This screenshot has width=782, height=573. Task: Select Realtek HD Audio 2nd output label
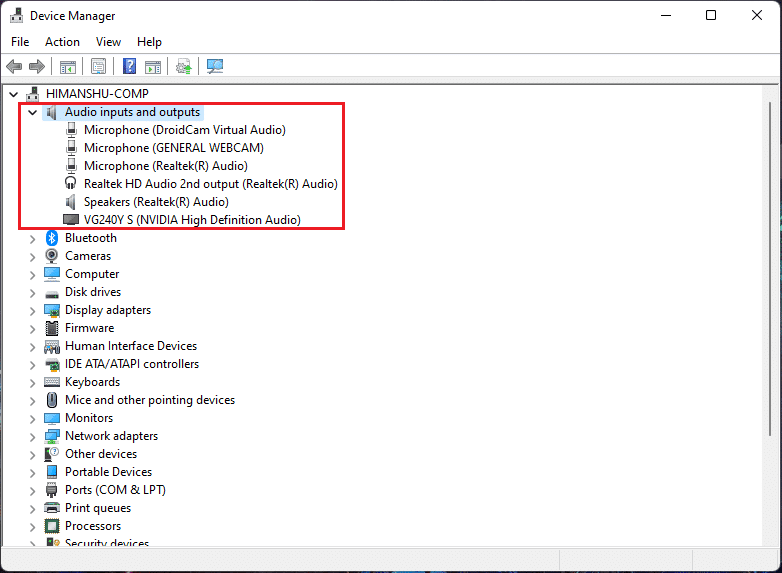[x=210, y=184]
